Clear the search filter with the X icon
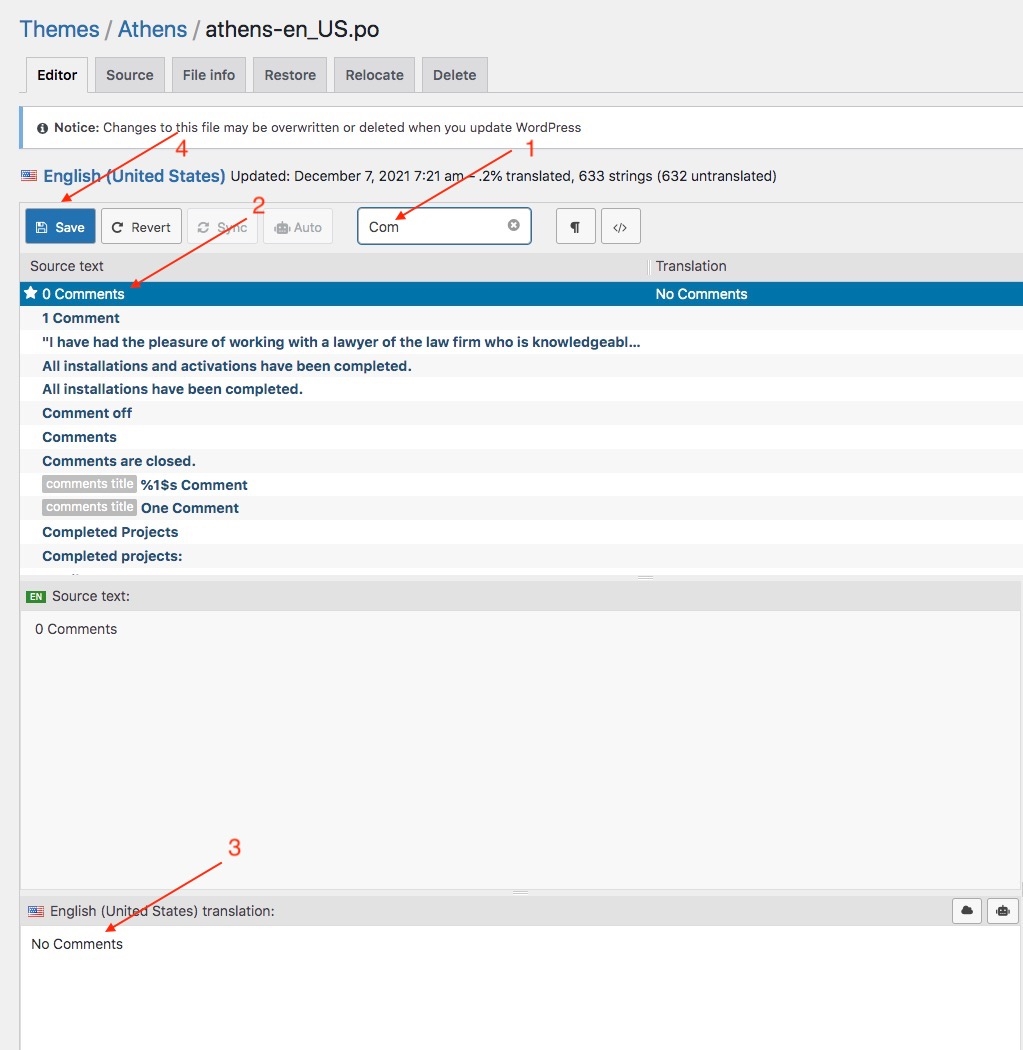Image resolution: width=1023 pixels, height=1050 pixels. tap(513, 226)
